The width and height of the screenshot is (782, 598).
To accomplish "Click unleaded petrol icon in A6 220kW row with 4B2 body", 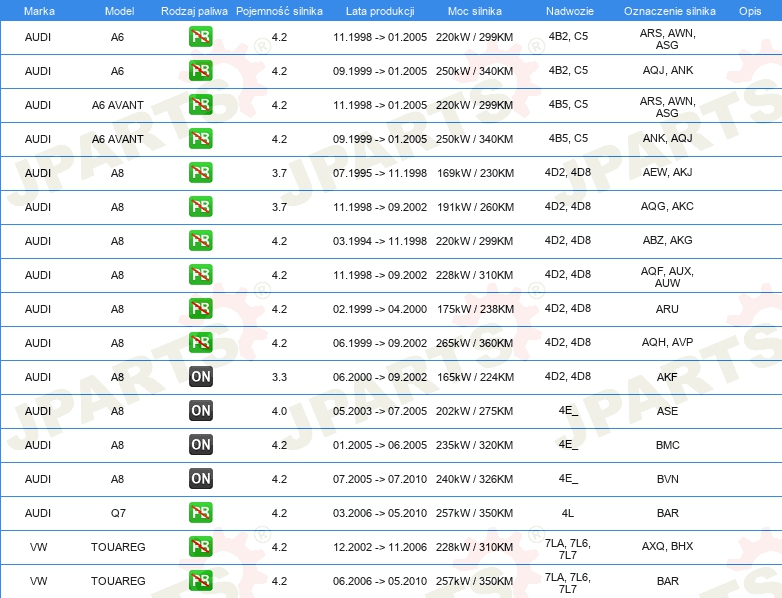I will click(200, 37).
